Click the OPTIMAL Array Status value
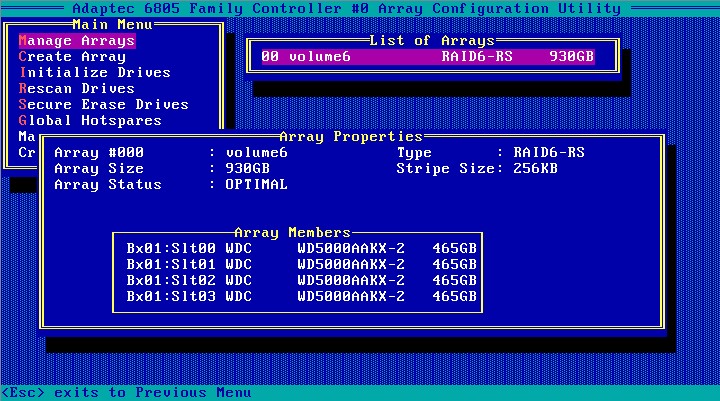 click(255, 185)
